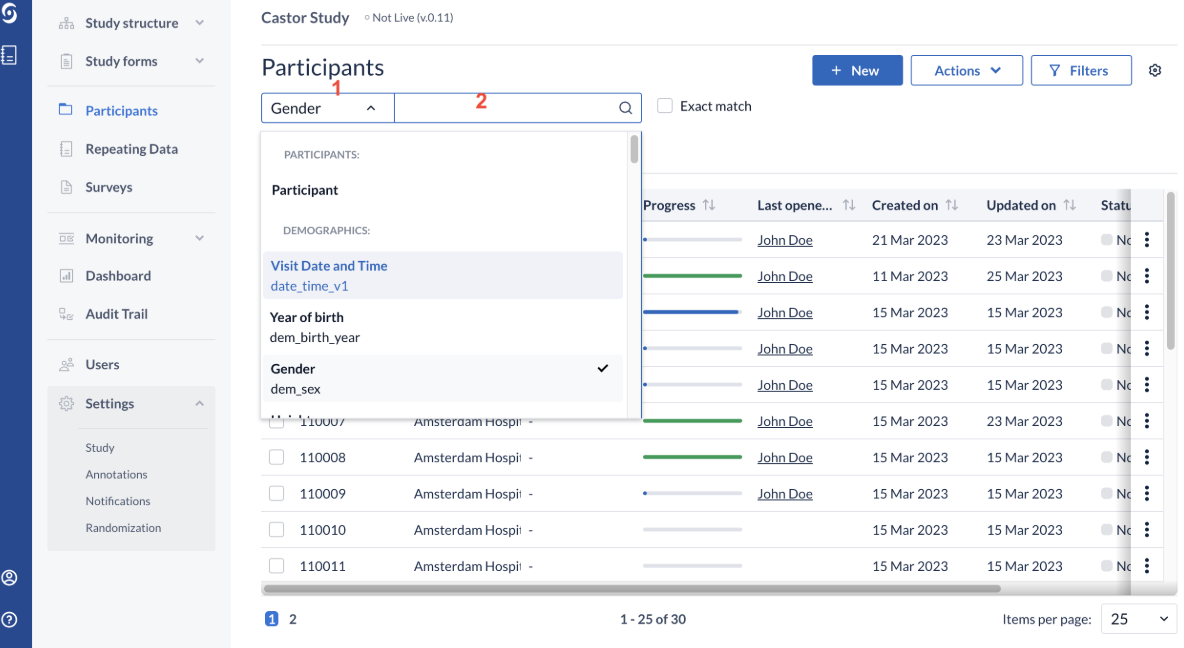Sort by Created on column arrows
Viewport: 1184px width, 648px height.
coord(951,205)
